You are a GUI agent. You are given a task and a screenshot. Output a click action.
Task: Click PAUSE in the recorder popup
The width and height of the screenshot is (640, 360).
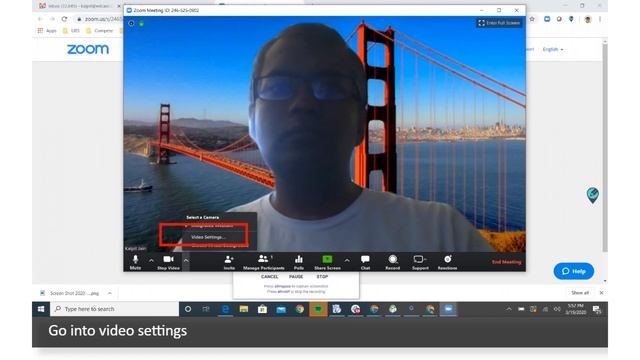click(296, 277)
